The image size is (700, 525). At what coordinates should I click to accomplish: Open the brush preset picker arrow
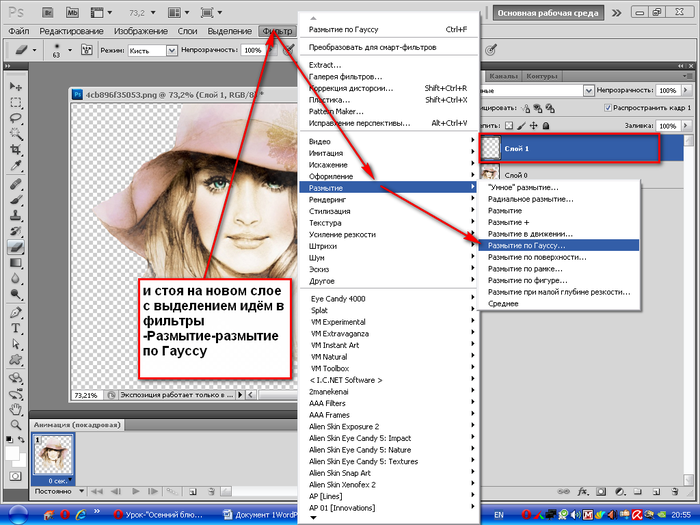pos(70,50)
